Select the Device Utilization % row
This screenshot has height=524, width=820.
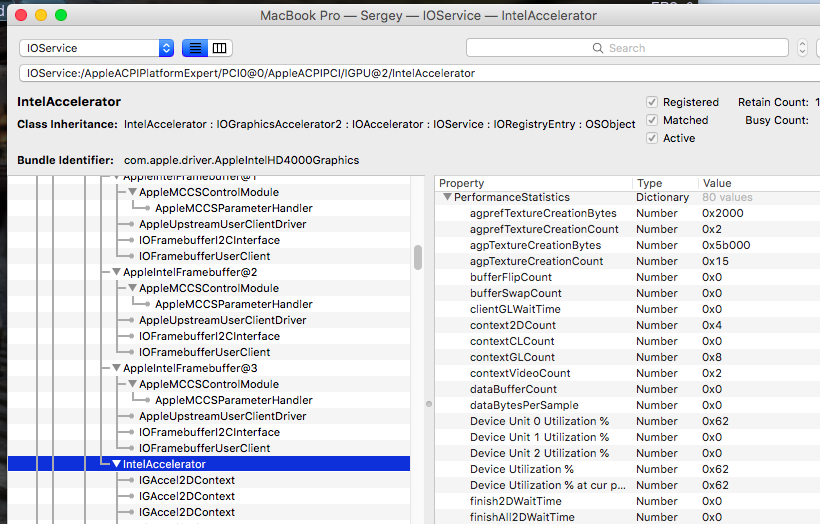point(628,470)
